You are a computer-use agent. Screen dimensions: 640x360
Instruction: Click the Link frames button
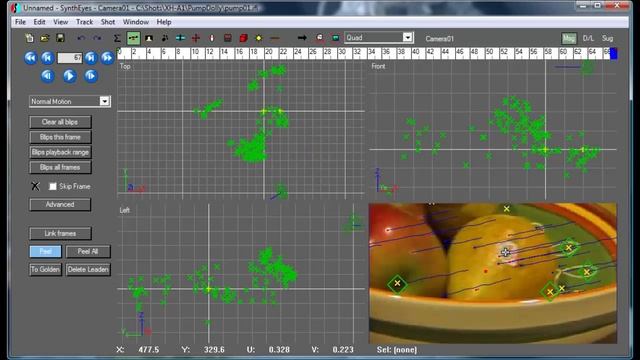tap(60, 233)
